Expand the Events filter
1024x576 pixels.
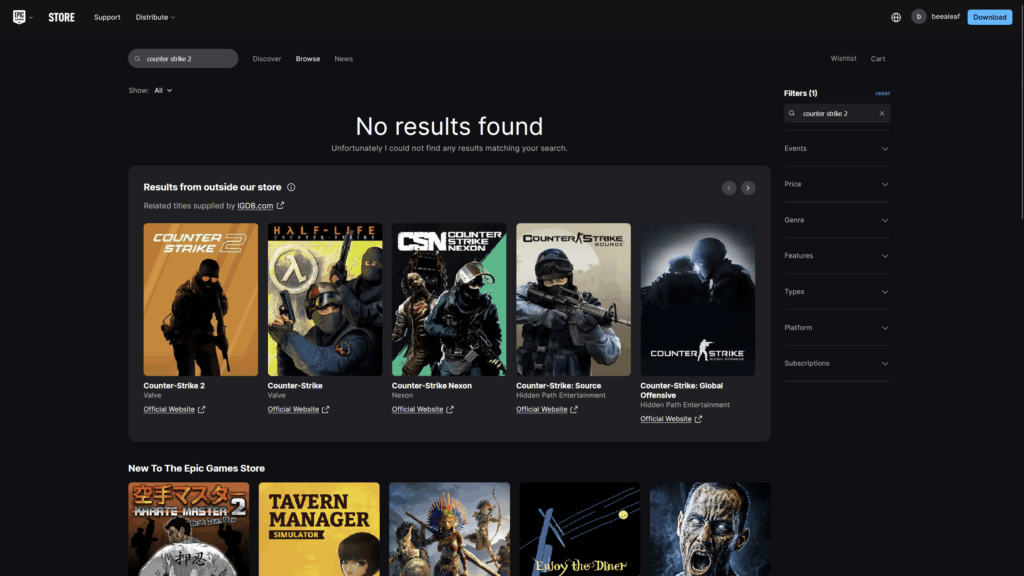837,149
